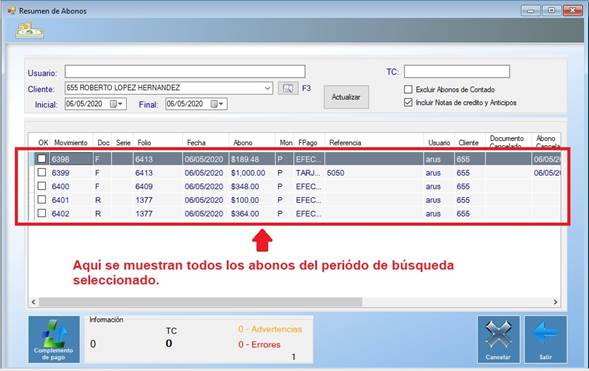Sort by the Movimiento column header
The height and width of the screenshot is (371, 589).
click(x=71, y=143)
